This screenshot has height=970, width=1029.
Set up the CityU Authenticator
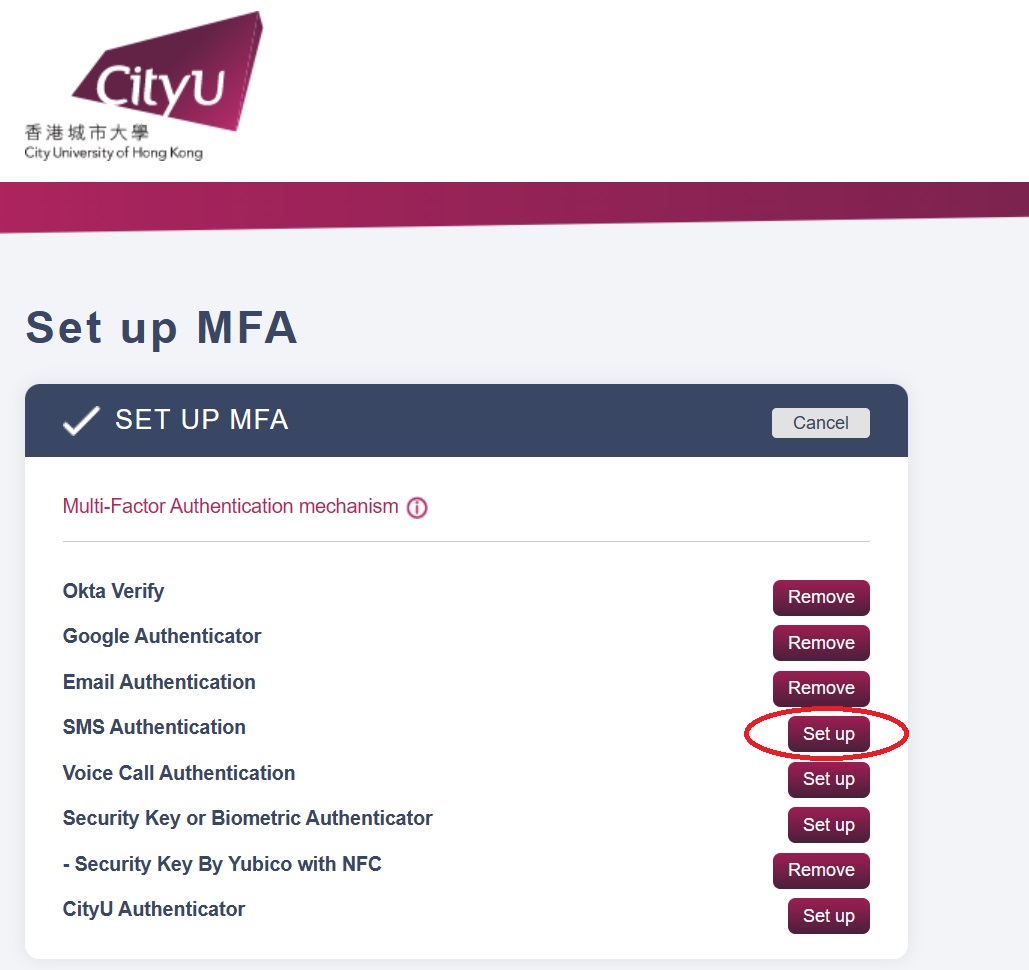click(828, 916)
